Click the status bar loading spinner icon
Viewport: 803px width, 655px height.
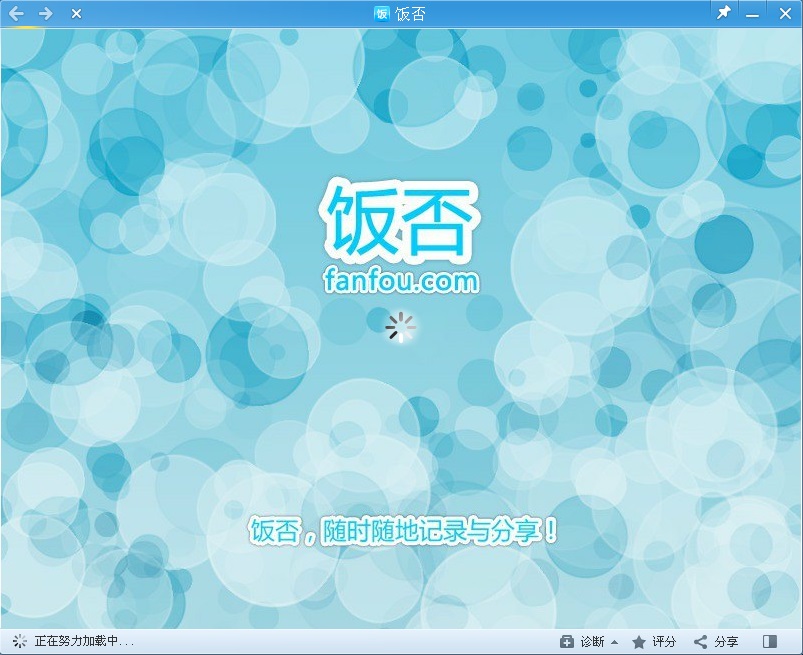click(x=19, y=641)
